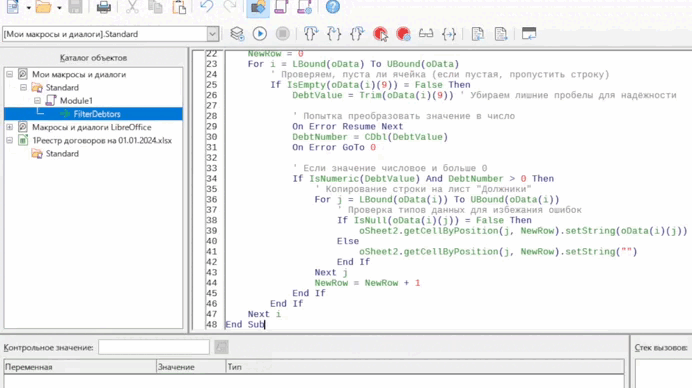Click the Import Basic icon
The width and height of the screenshot is (692, 388).
coord(478,34)
